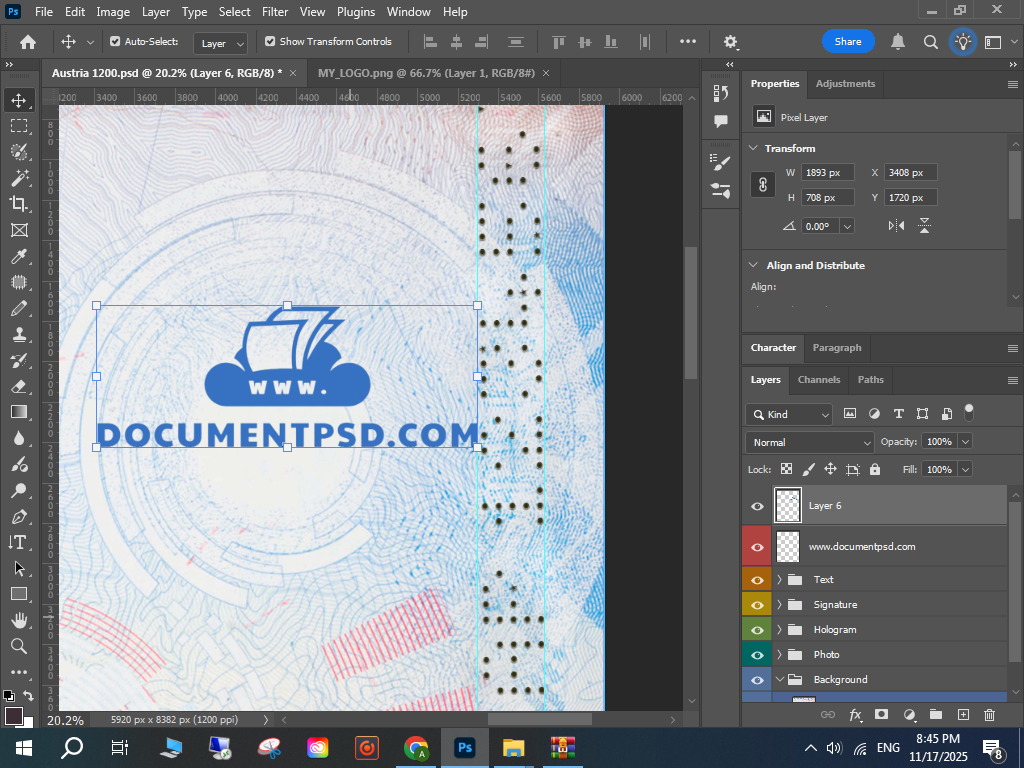Screen dimensions: 1024x768
Task: Uncheck the Auto-Select checkbox
Action: coord(115,42)
